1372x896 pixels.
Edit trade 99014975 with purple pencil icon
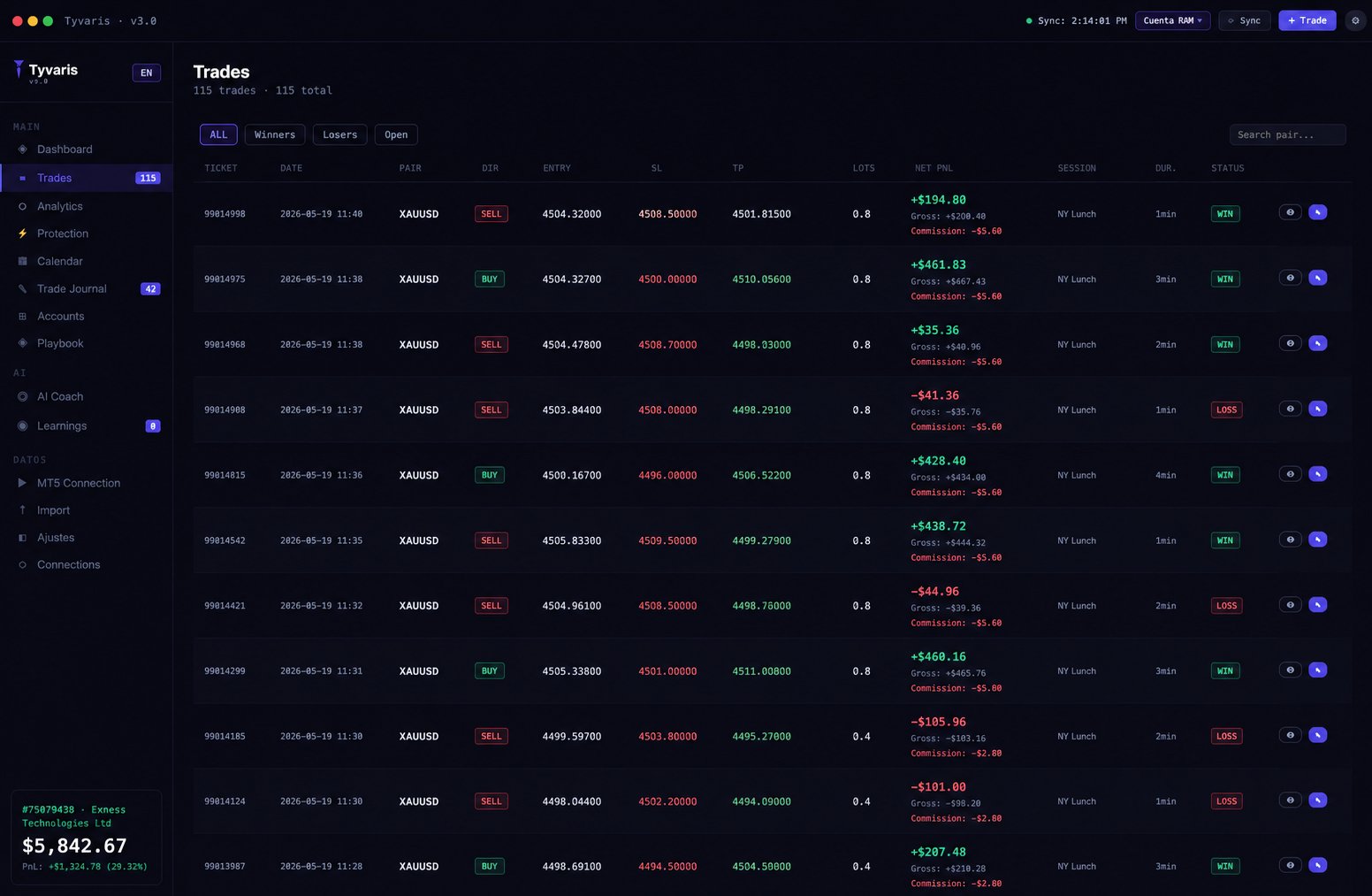coord(1317,278)
